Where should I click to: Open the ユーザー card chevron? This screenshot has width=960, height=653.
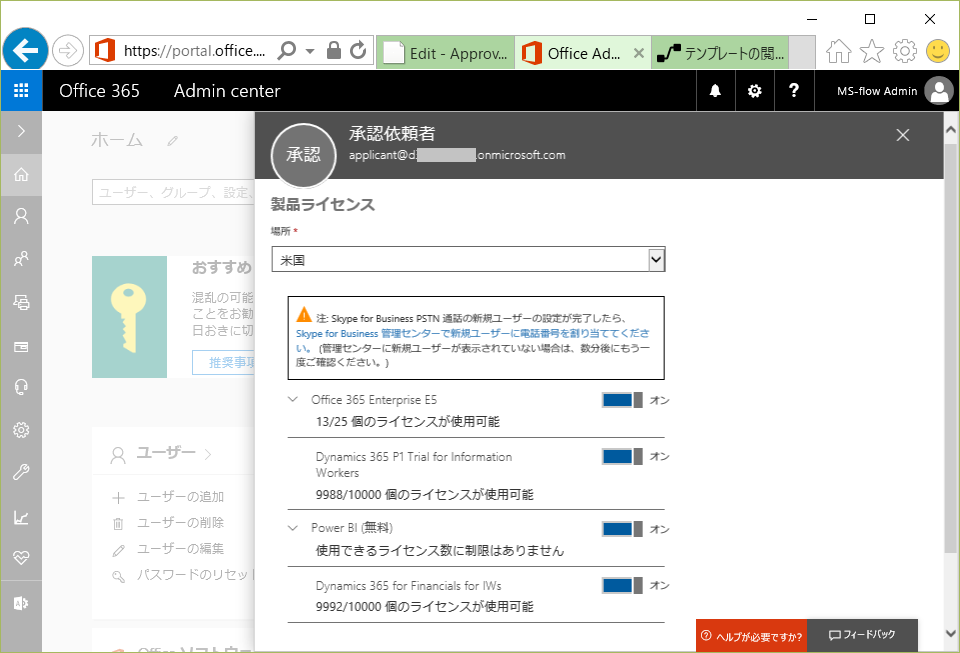point(208,454)
